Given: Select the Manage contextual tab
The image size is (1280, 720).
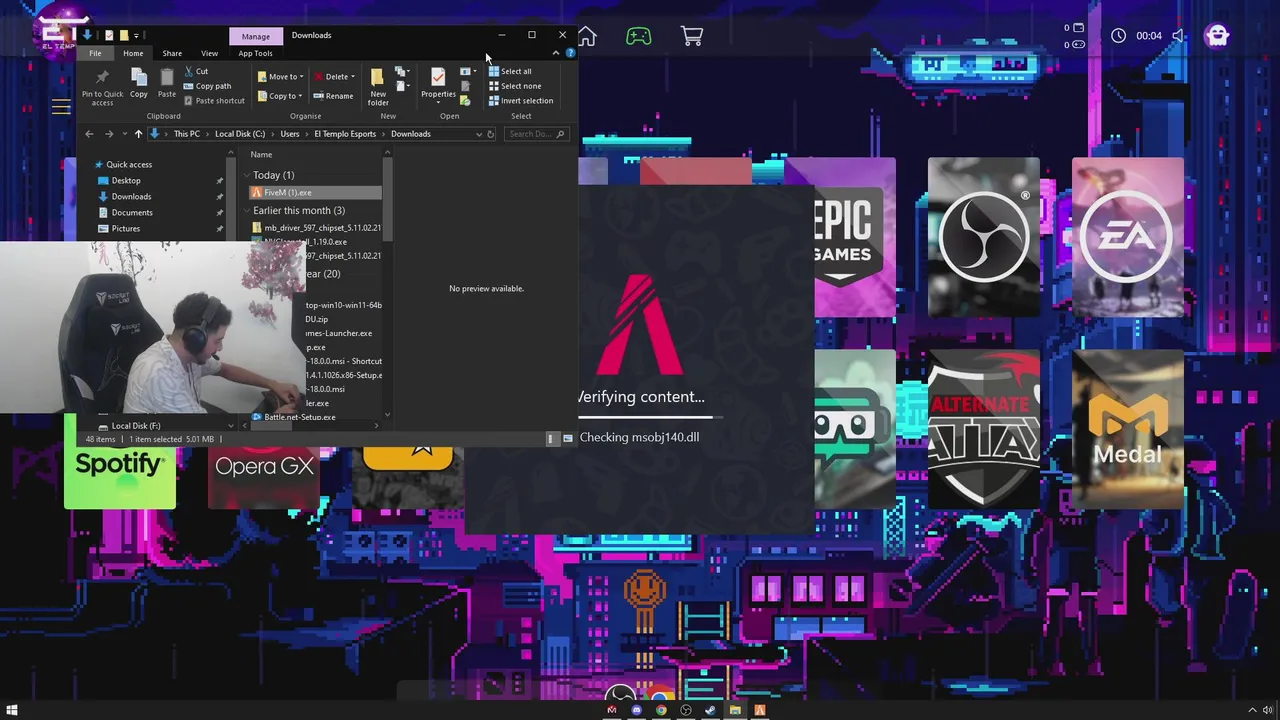Looking at the screenshot, I should [x=255, y=36].
